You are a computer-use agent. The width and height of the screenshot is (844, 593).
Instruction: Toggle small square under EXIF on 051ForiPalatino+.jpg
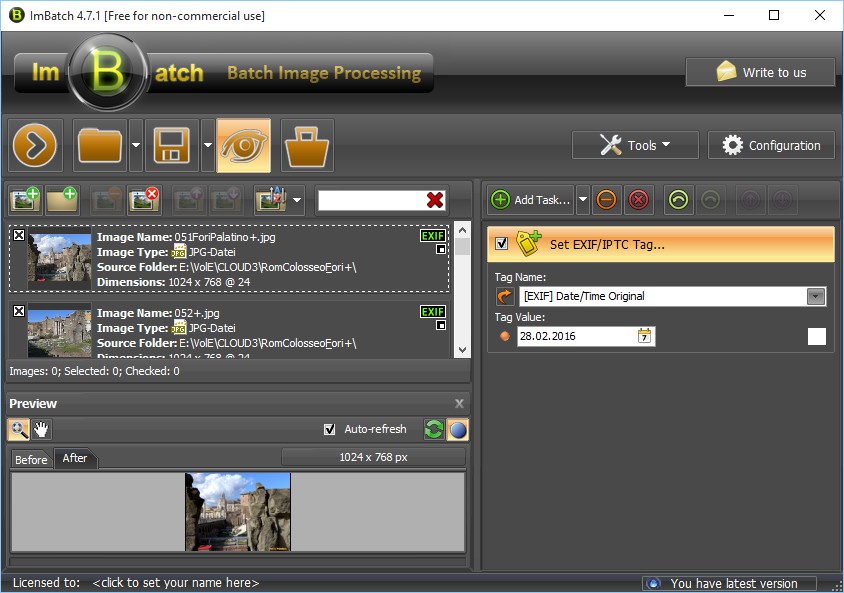point(441,249)
